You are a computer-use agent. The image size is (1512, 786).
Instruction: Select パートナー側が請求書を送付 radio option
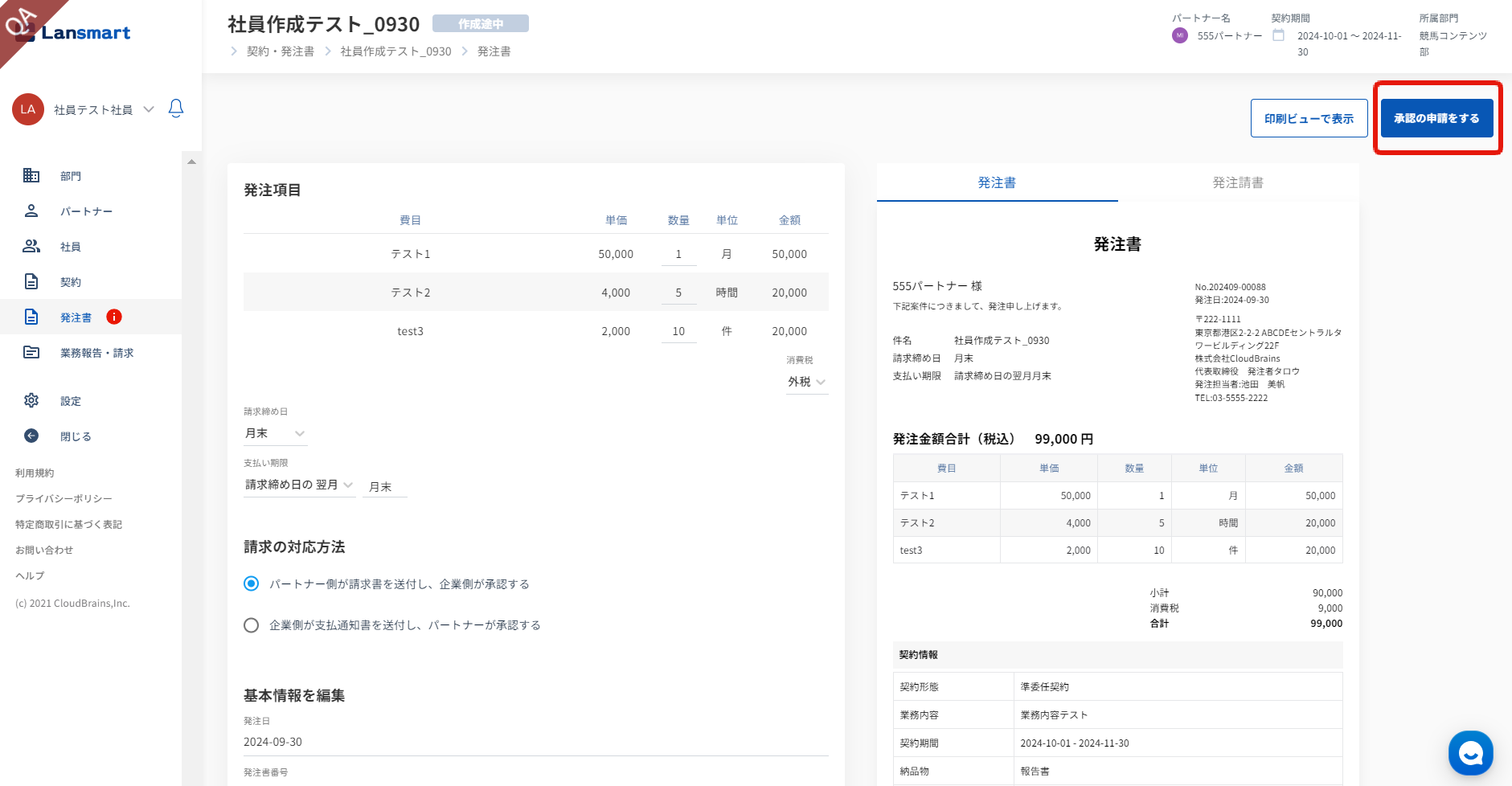[252, 583]
